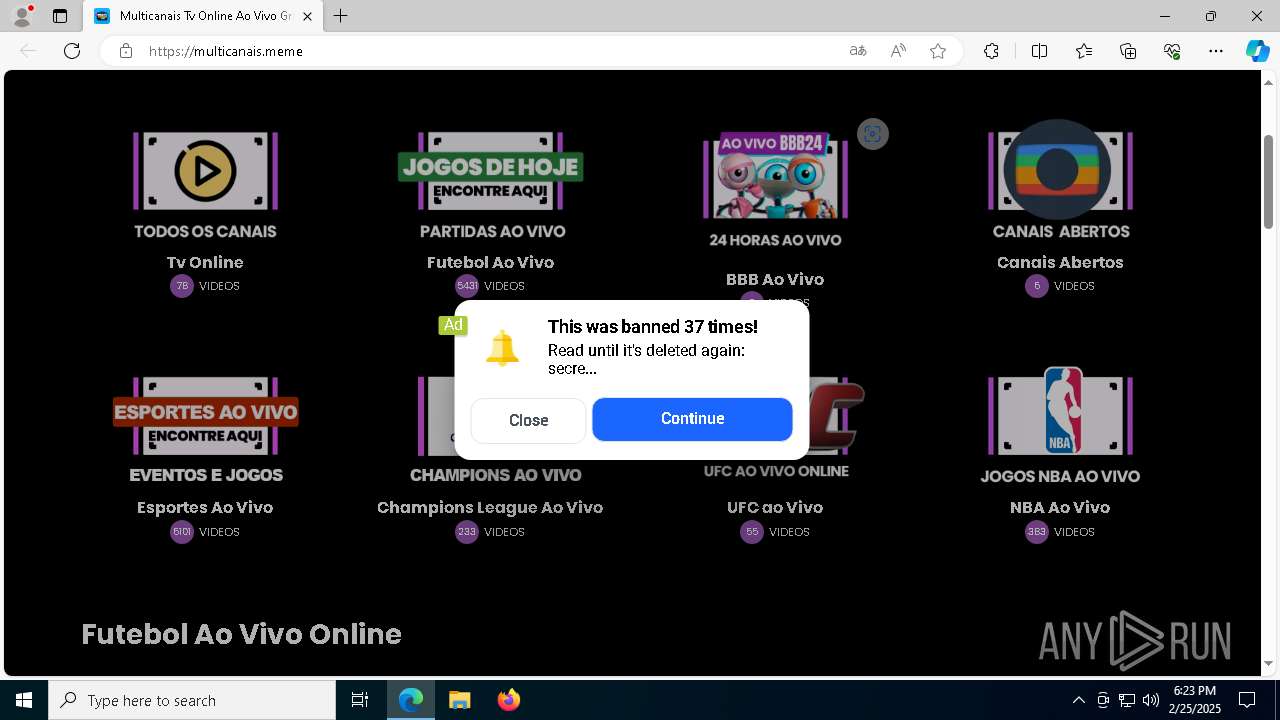This screenshot has height=720, width=1280.
Task: Open the Windows Start menu
Action: (x=24, y=700)
